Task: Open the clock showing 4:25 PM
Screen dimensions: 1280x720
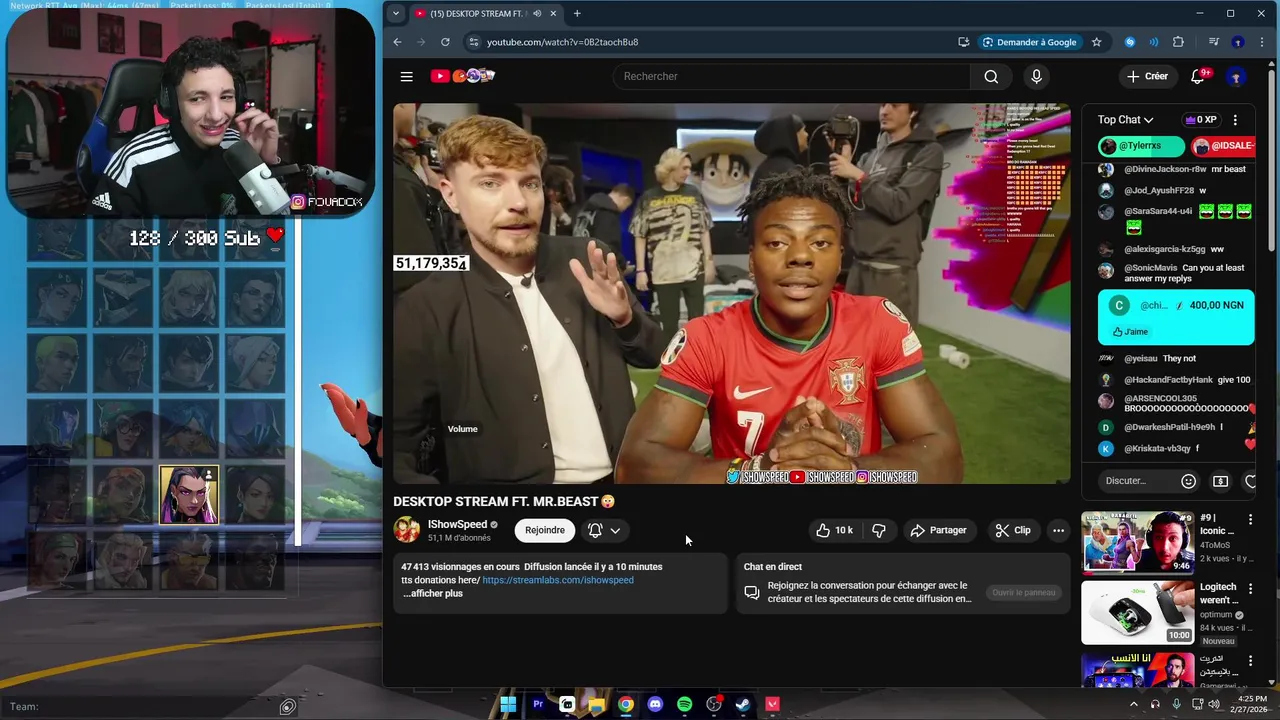Action: point(1252,704)
